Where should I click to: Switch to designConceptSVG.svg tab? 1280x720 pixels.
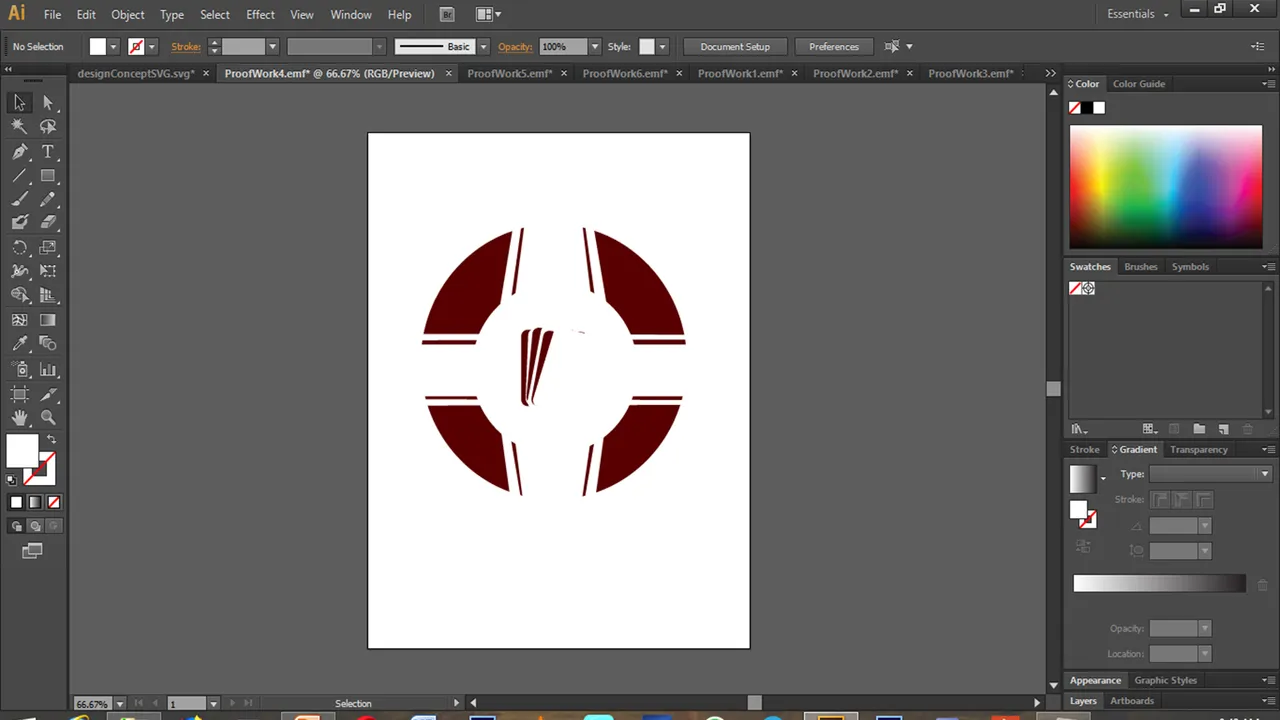[136, 74]
